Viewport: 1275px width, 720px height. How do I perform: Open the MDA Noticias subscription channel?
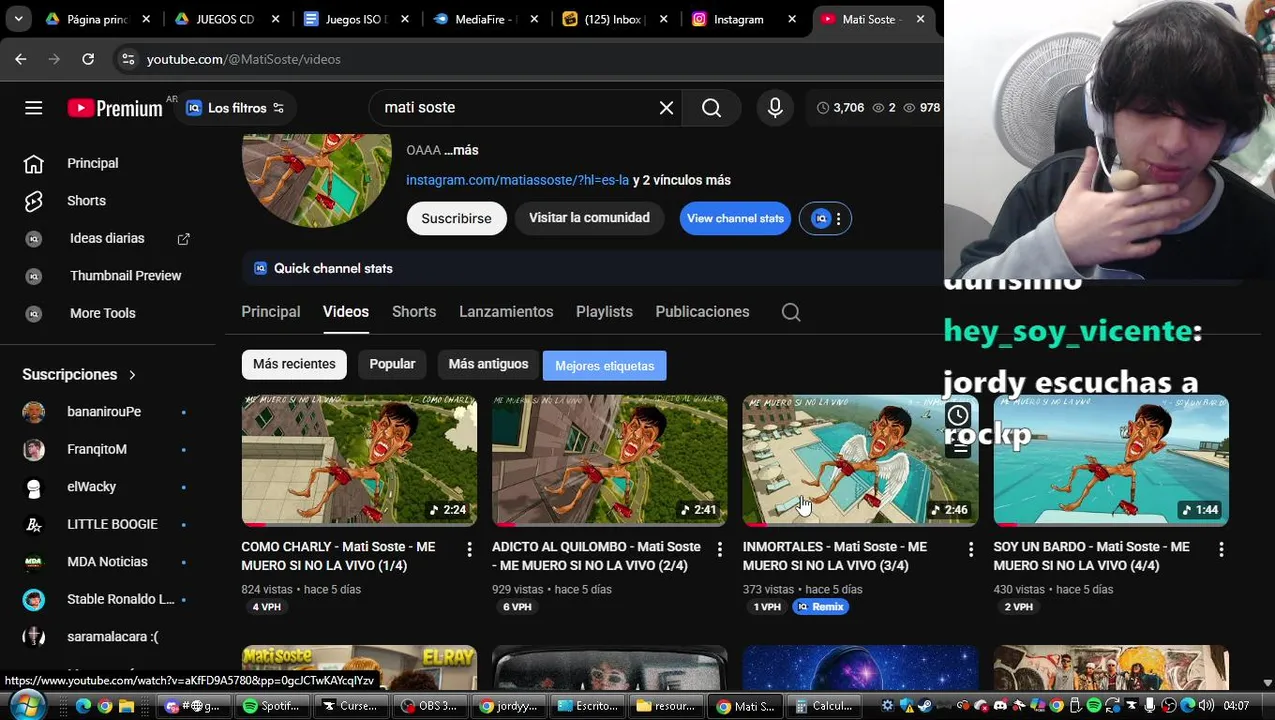coord(107,562)
